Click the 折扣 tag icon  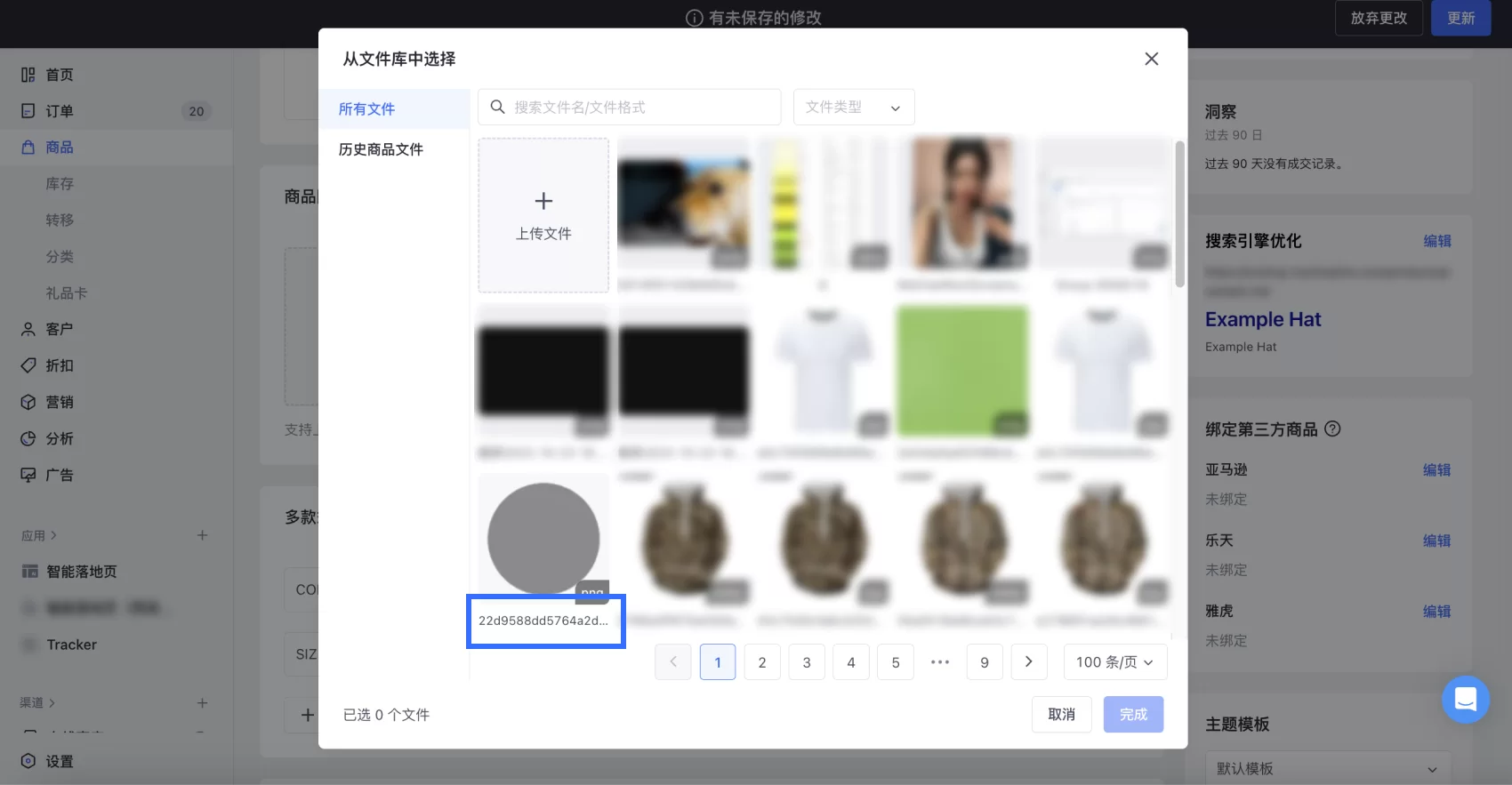click(28, 365)
